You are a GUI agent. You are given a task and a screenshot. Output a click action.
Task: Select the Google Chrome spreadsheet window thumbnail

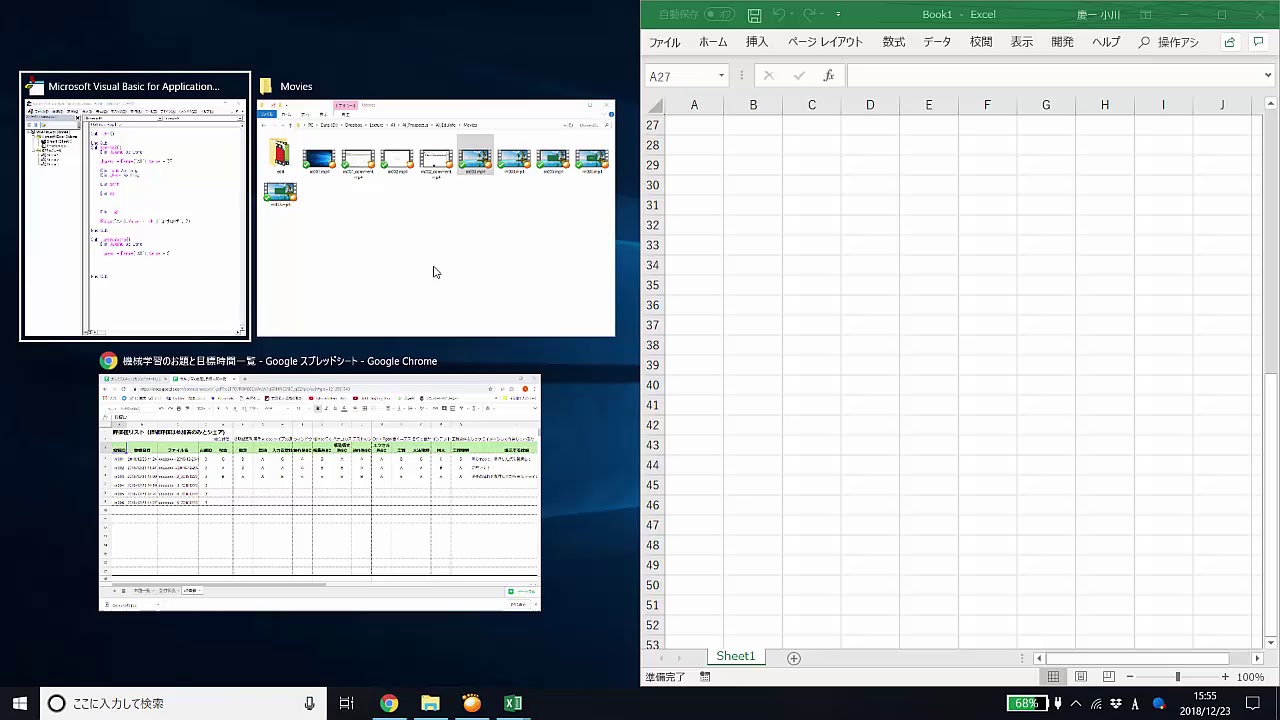click(x=320, y=492)
